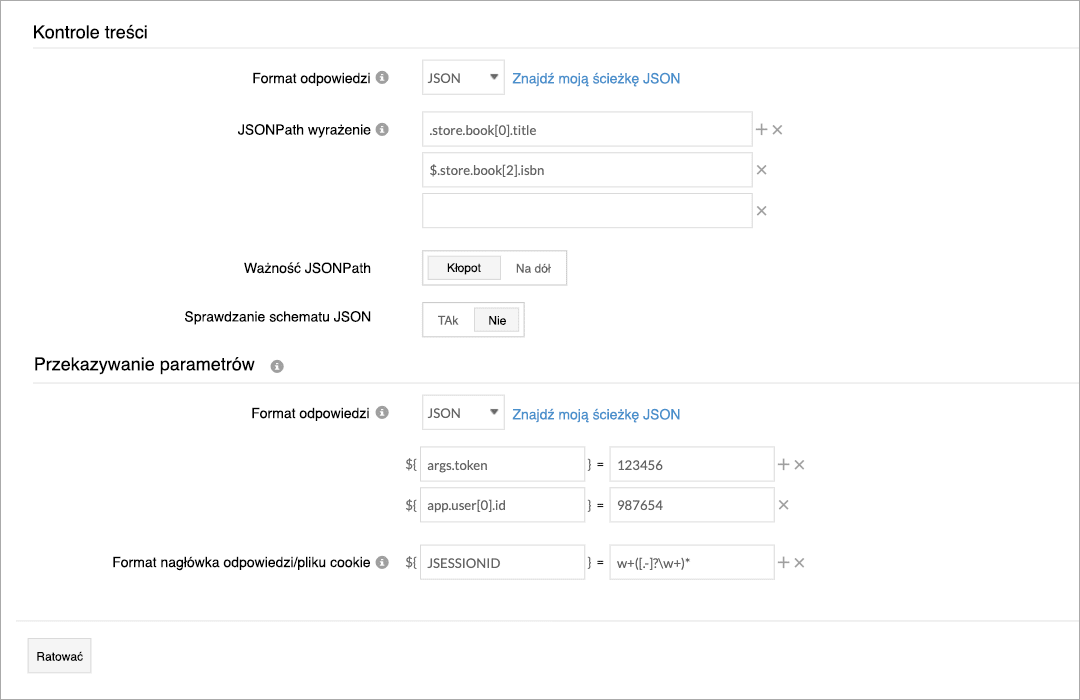The width and height of the screenshot is (1080, 700).
Task: Add a new parameter pair with plus icon
Action: [x=786, y=463]
